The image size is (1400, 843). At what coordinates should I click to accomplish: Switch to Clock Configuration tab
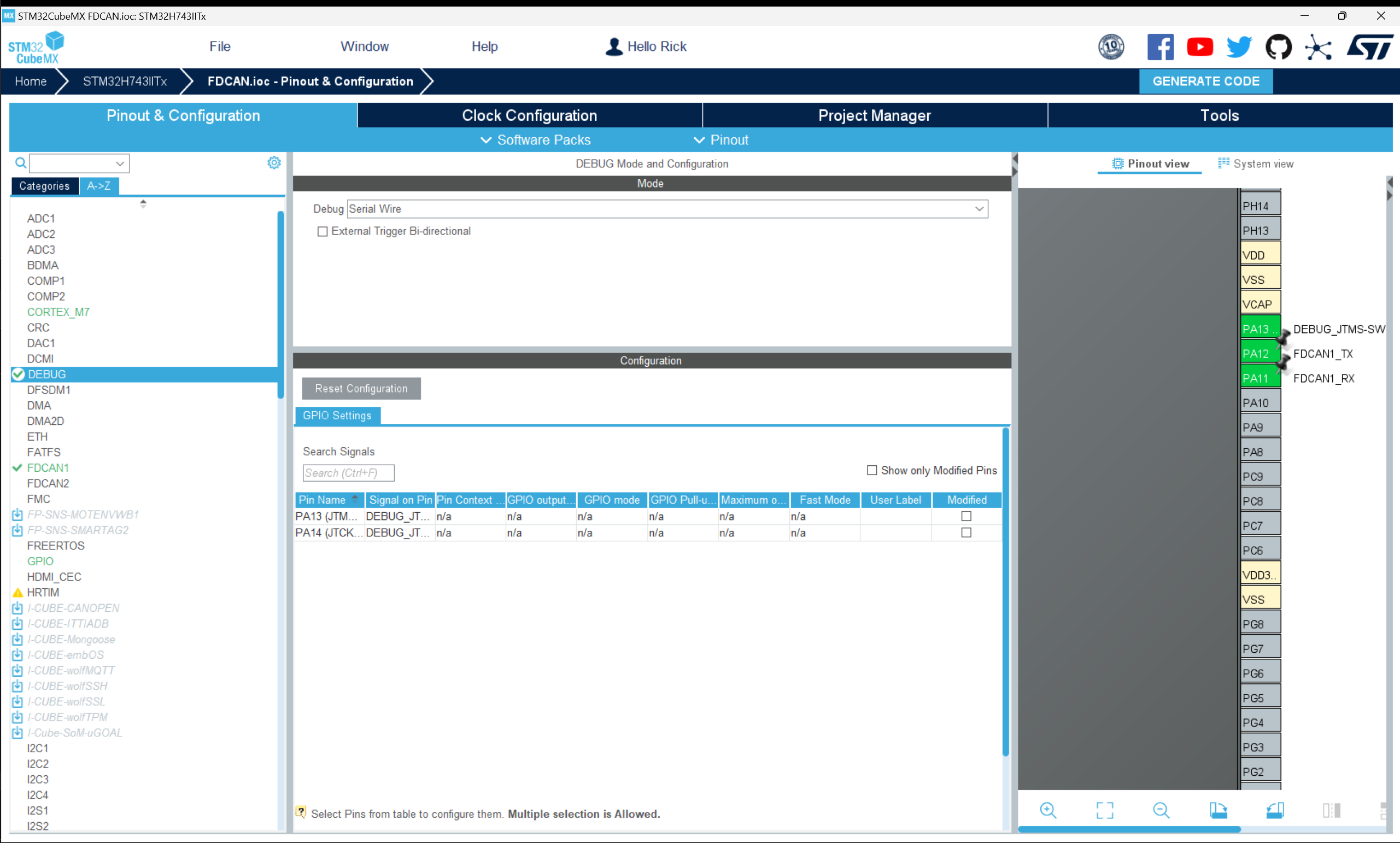(529, 115)
